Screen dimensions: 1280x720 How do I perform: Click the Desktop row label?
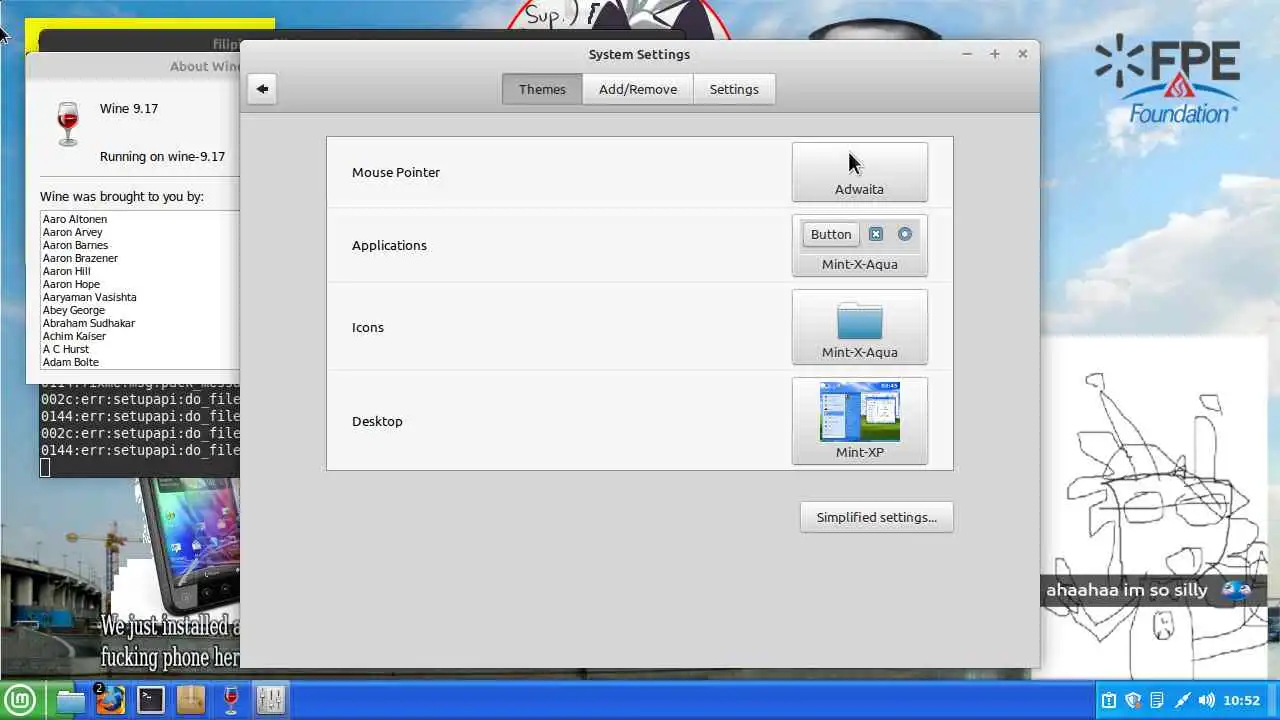pyautogui.click(x=377, y=421)
